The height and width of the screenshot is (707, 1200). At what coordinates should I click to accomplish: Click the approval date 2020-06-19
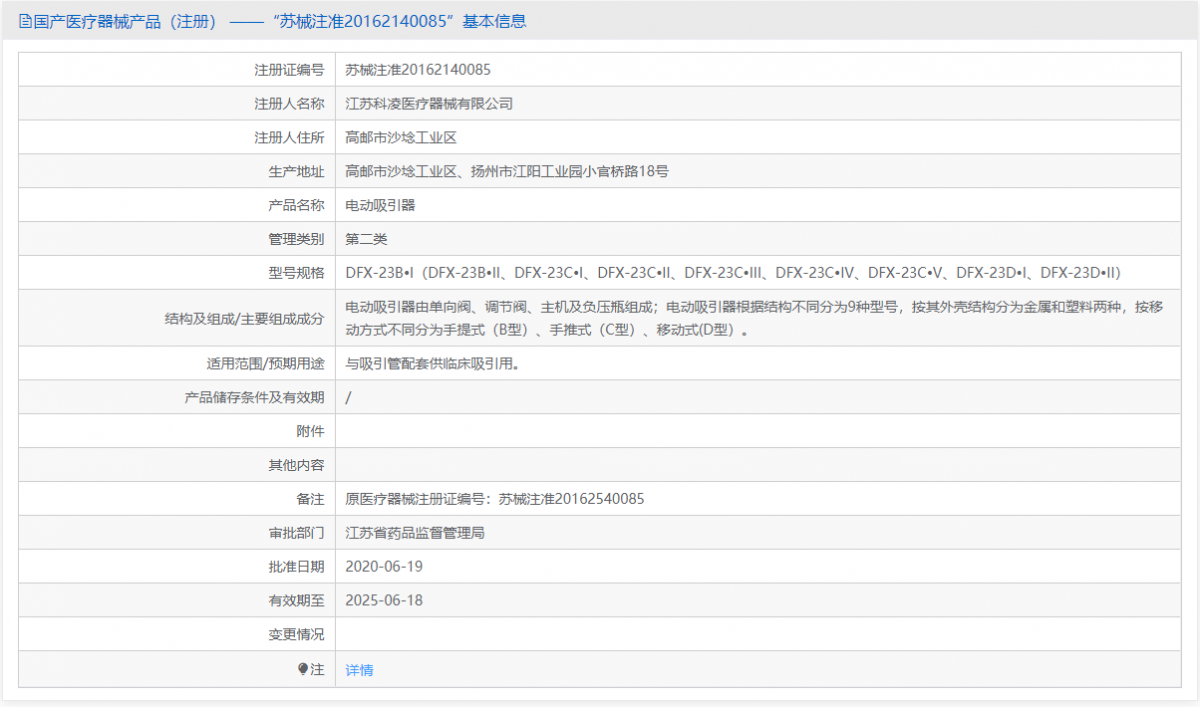384,566
